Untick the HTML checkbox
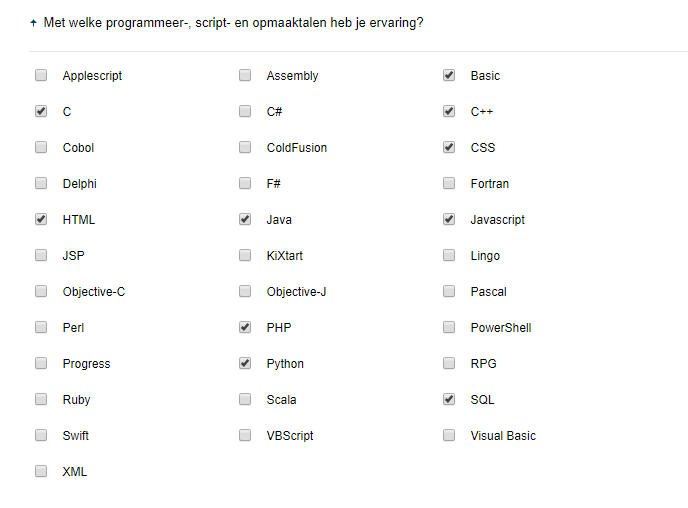The image size is (688, 508). [41, 219]
